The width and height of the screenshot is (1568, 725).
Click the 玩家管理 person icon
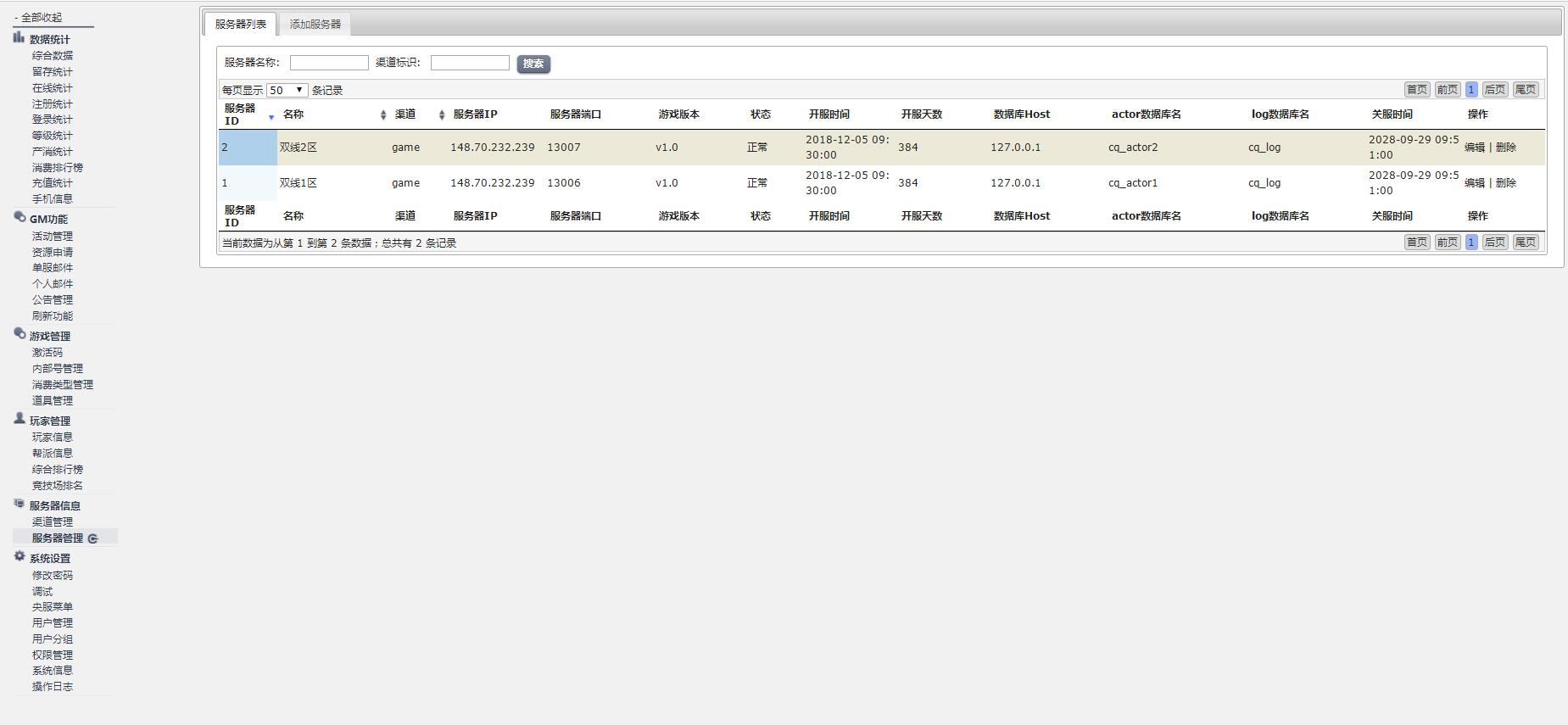(19, 419)
